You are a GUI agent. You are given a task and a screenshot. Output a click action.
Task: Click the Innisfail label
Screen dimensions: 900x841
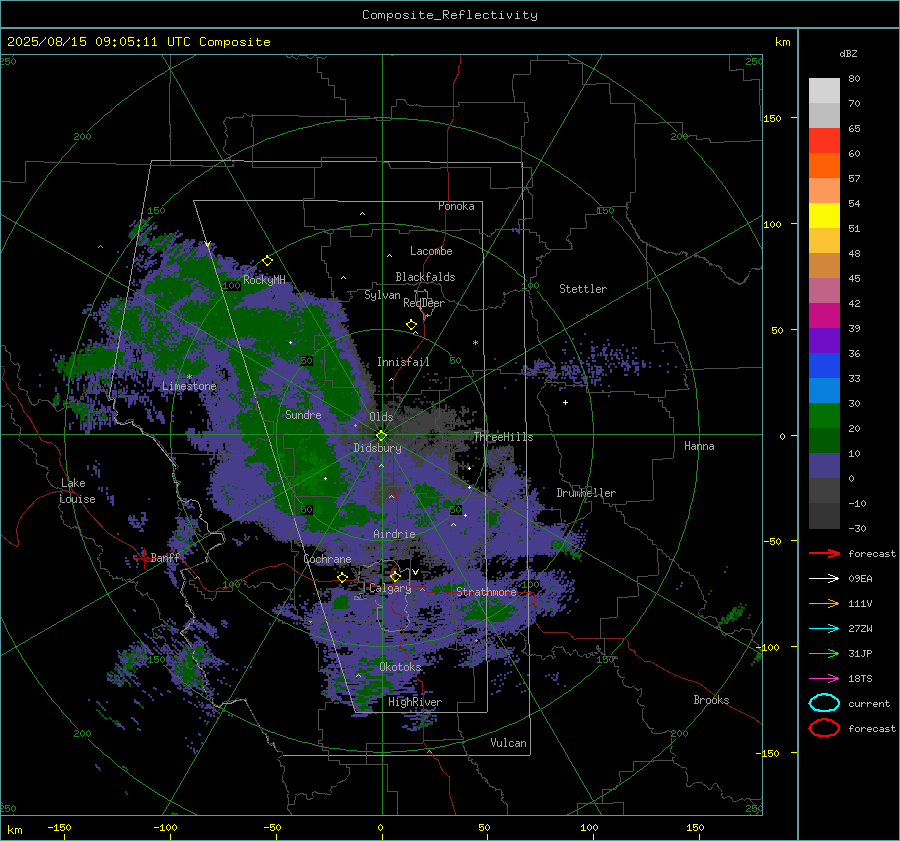coord(403,362)
